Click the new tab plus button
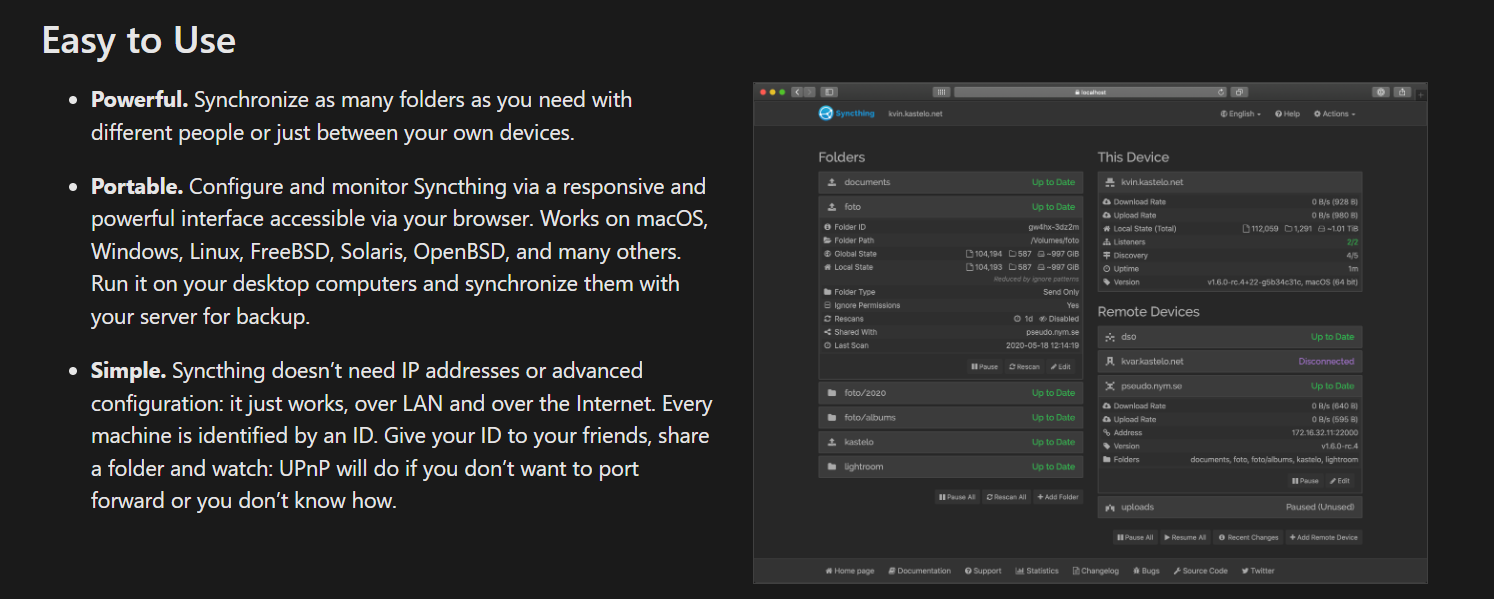 pyautogui.click(x=1420, y=94)
